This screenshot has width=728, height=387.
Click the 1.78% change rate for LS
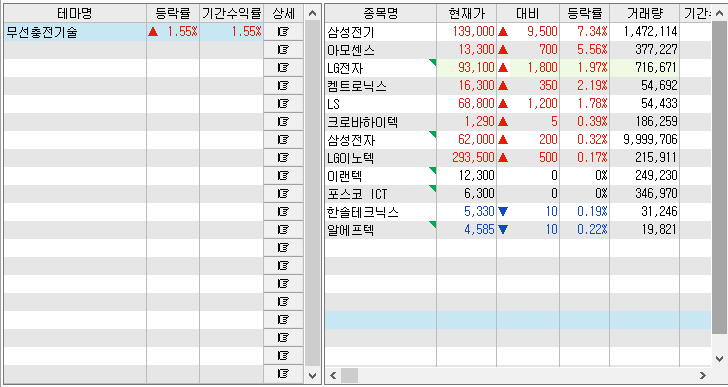[x=592, y=104]
